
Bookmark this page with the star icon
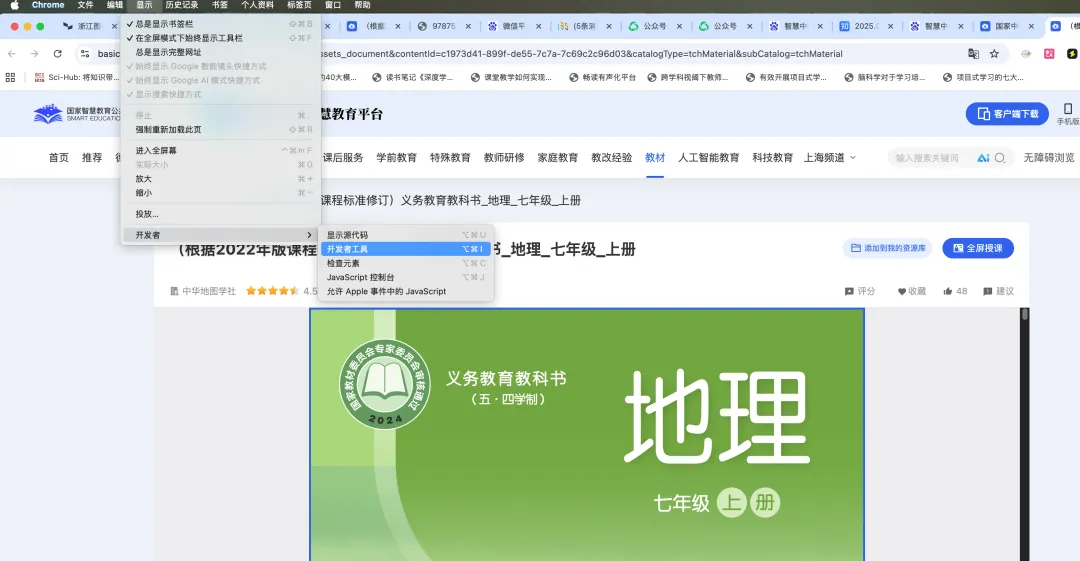click(x=994, y=54)
